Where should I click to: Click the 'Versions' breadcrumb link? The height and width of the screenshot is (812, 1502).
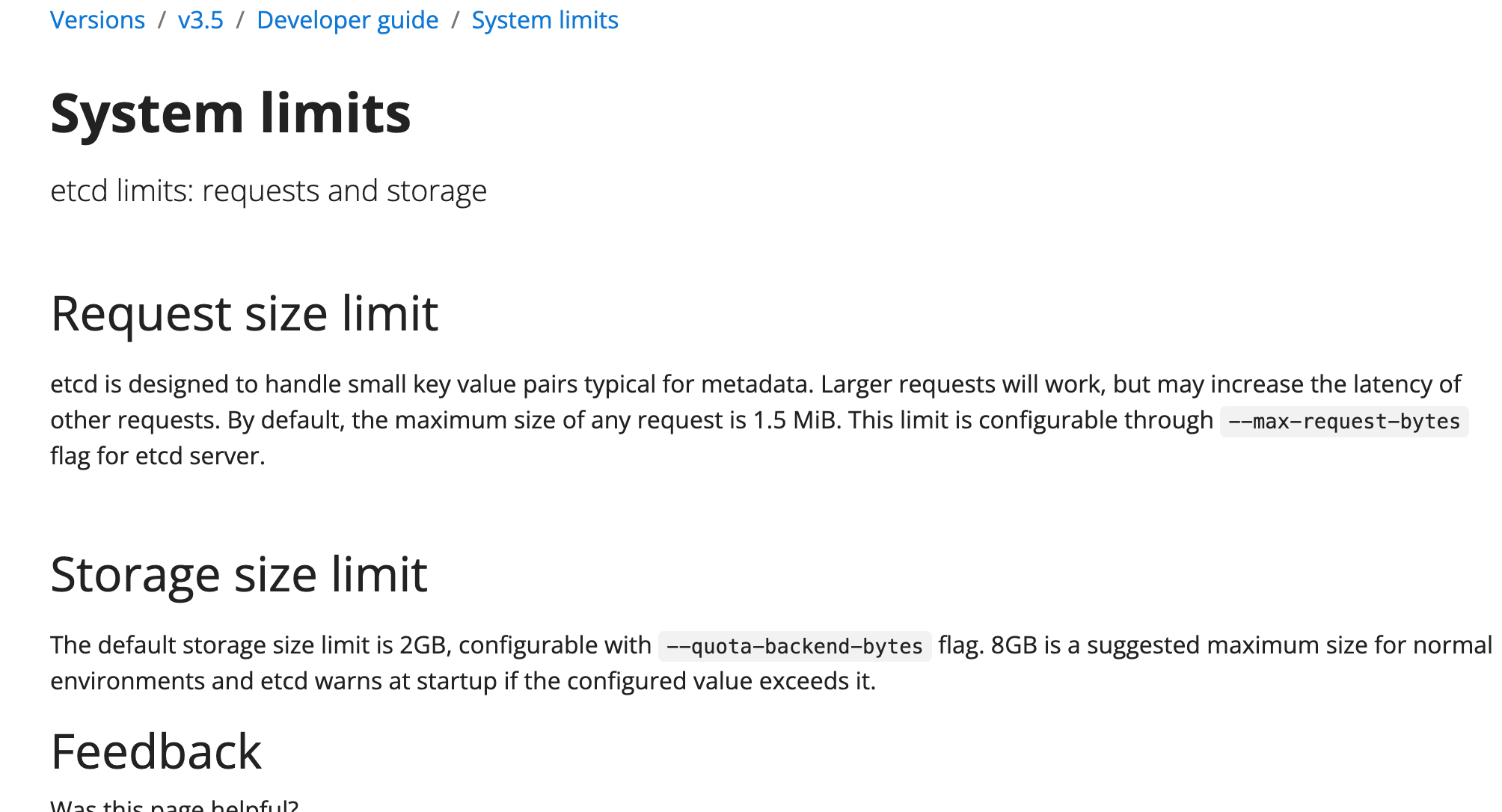click(x=97, y=19)
